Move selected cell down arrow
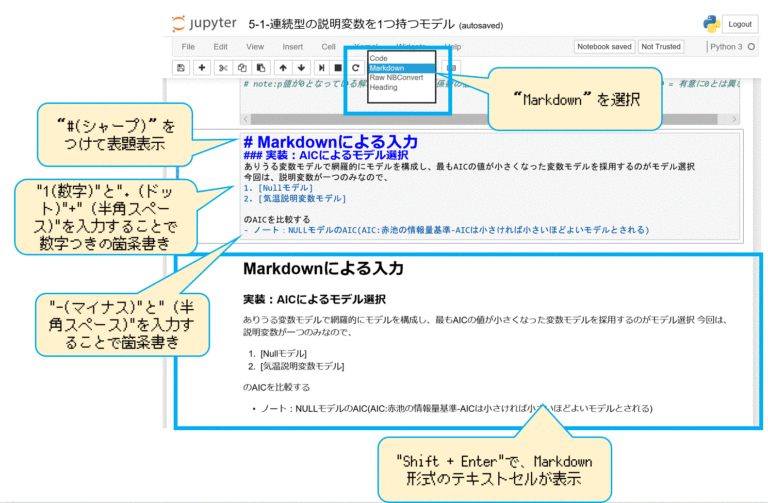 301,67
